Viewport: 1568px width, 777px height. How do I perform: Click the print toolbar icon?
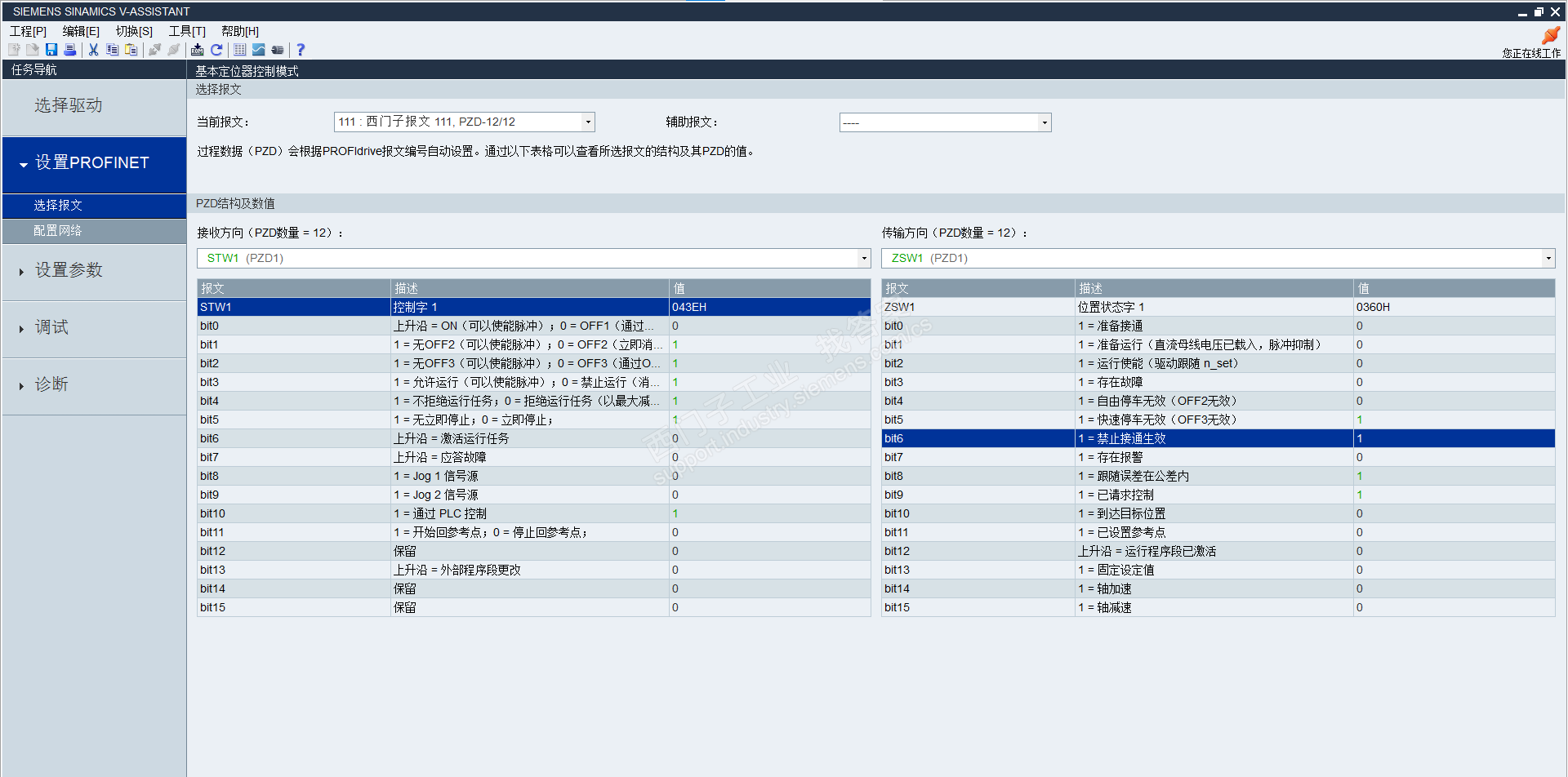click(70, 50)
